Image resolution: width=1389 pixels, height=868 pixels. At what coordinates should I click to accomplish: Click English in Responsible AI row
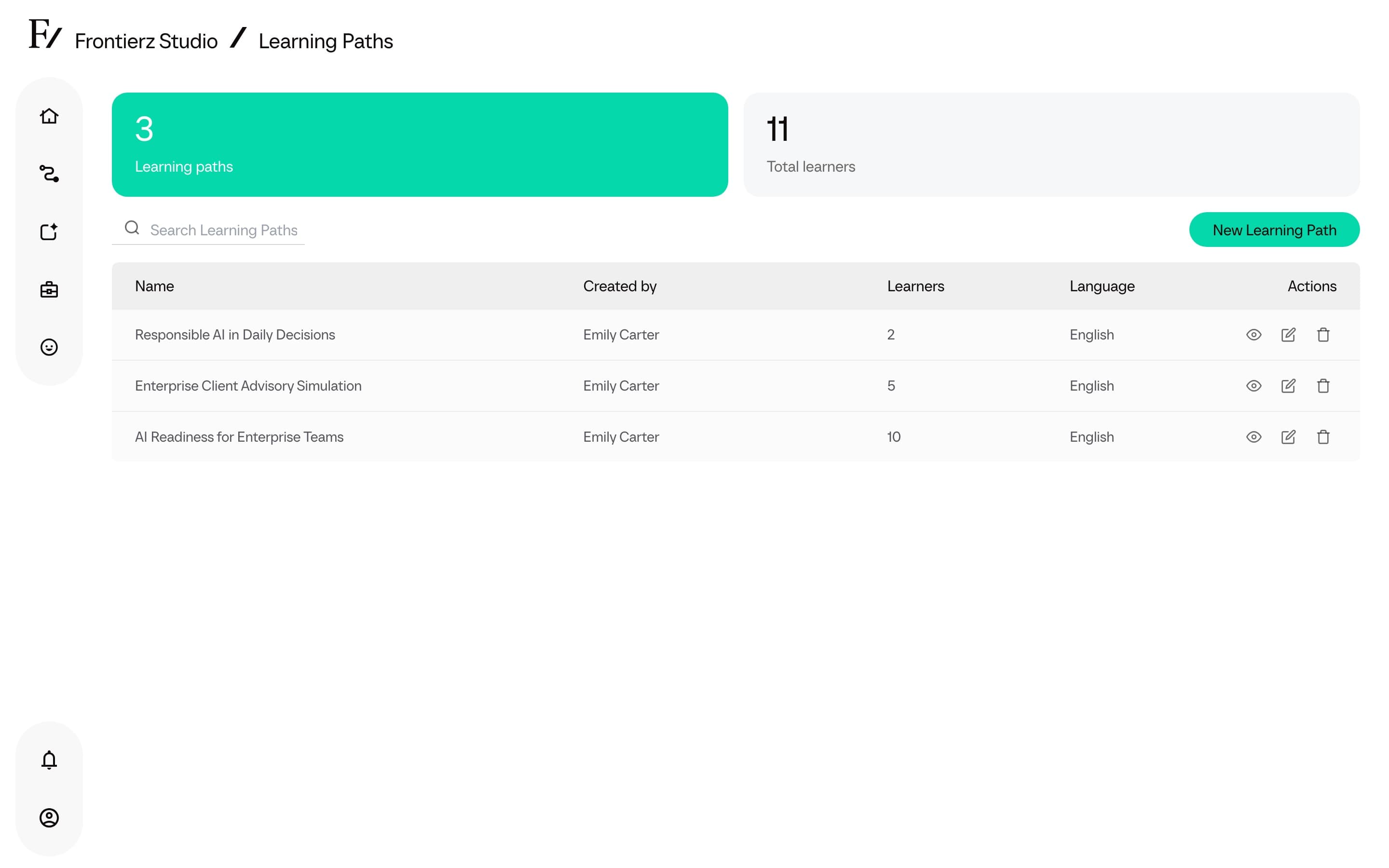pos(1092,335)
